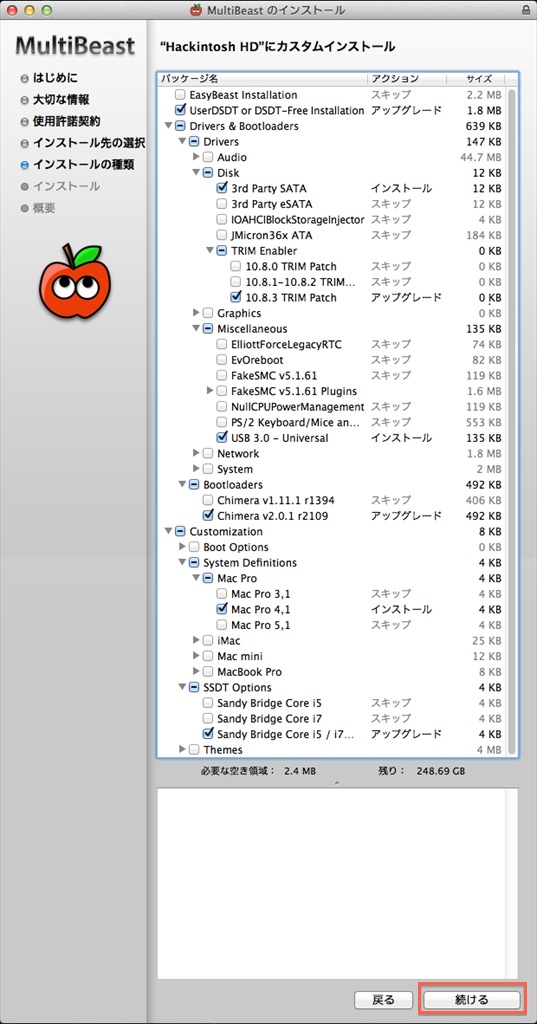Uncheck Chimera v2.0.1 r2109 checkbox

click(208, 516)
